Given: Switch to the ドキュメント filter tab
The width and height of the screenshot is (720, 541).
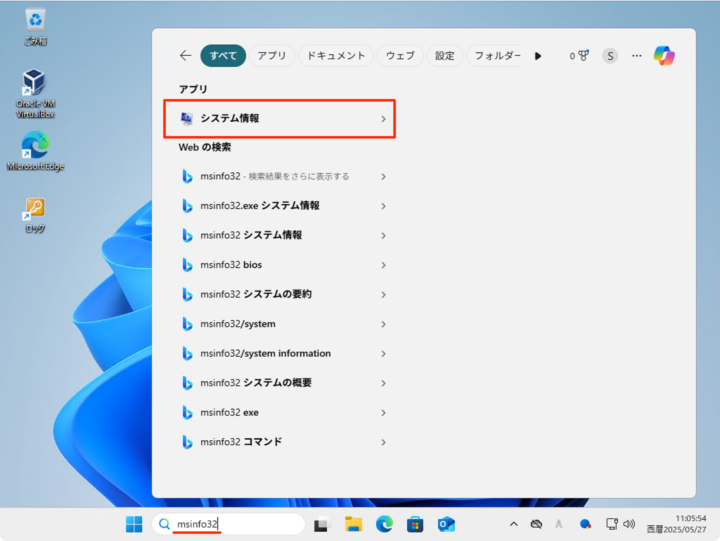Looking at the screenshot, I should pos(336,56).
